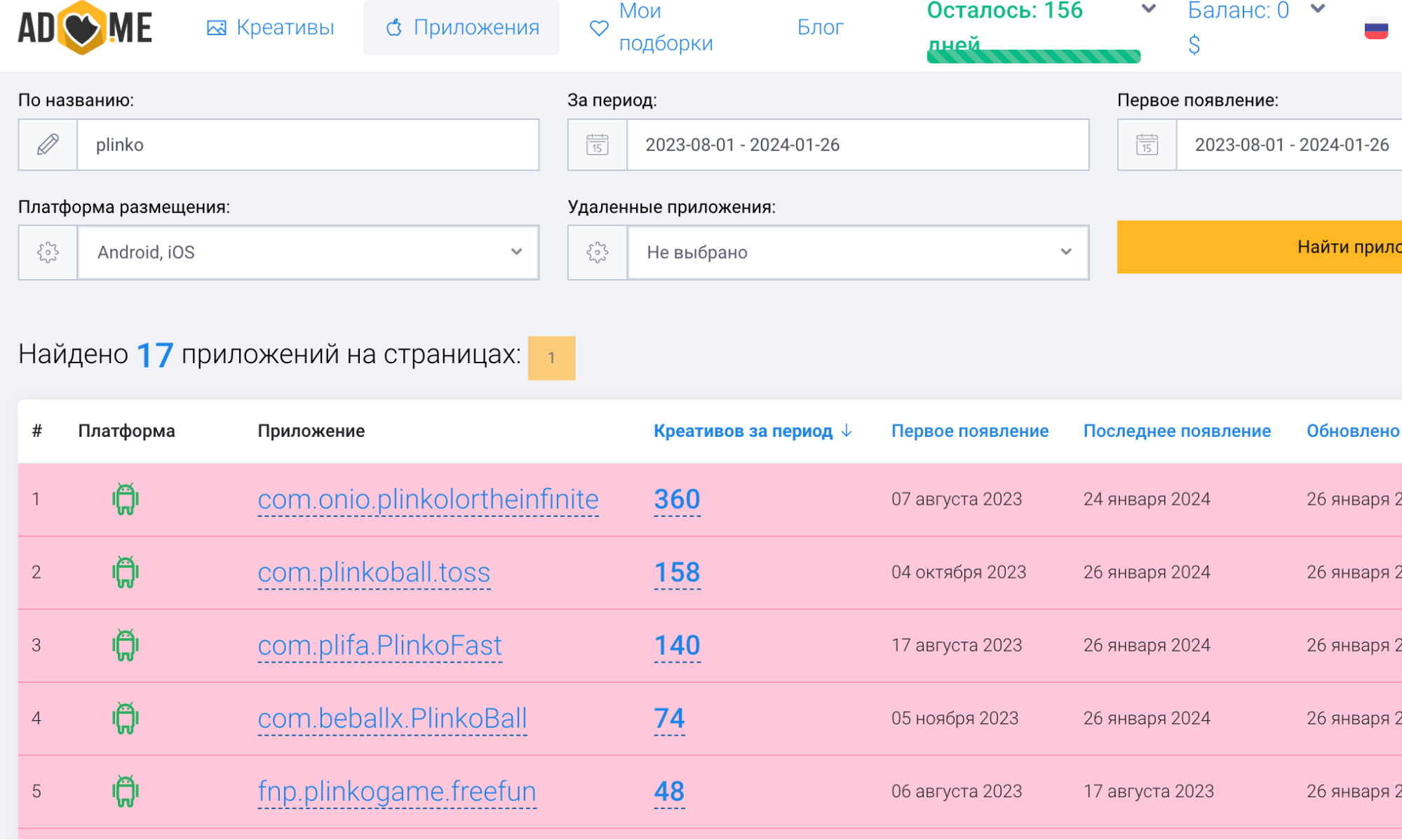Open the Удаленные приложения dropdown showing Не выбрано

tap(858, 252)
